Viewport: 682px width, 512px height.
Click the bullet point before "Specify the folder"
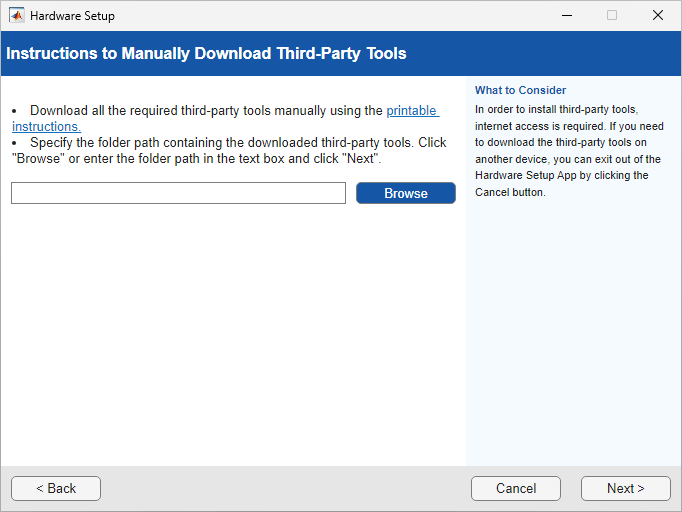(x=15, y=143)
